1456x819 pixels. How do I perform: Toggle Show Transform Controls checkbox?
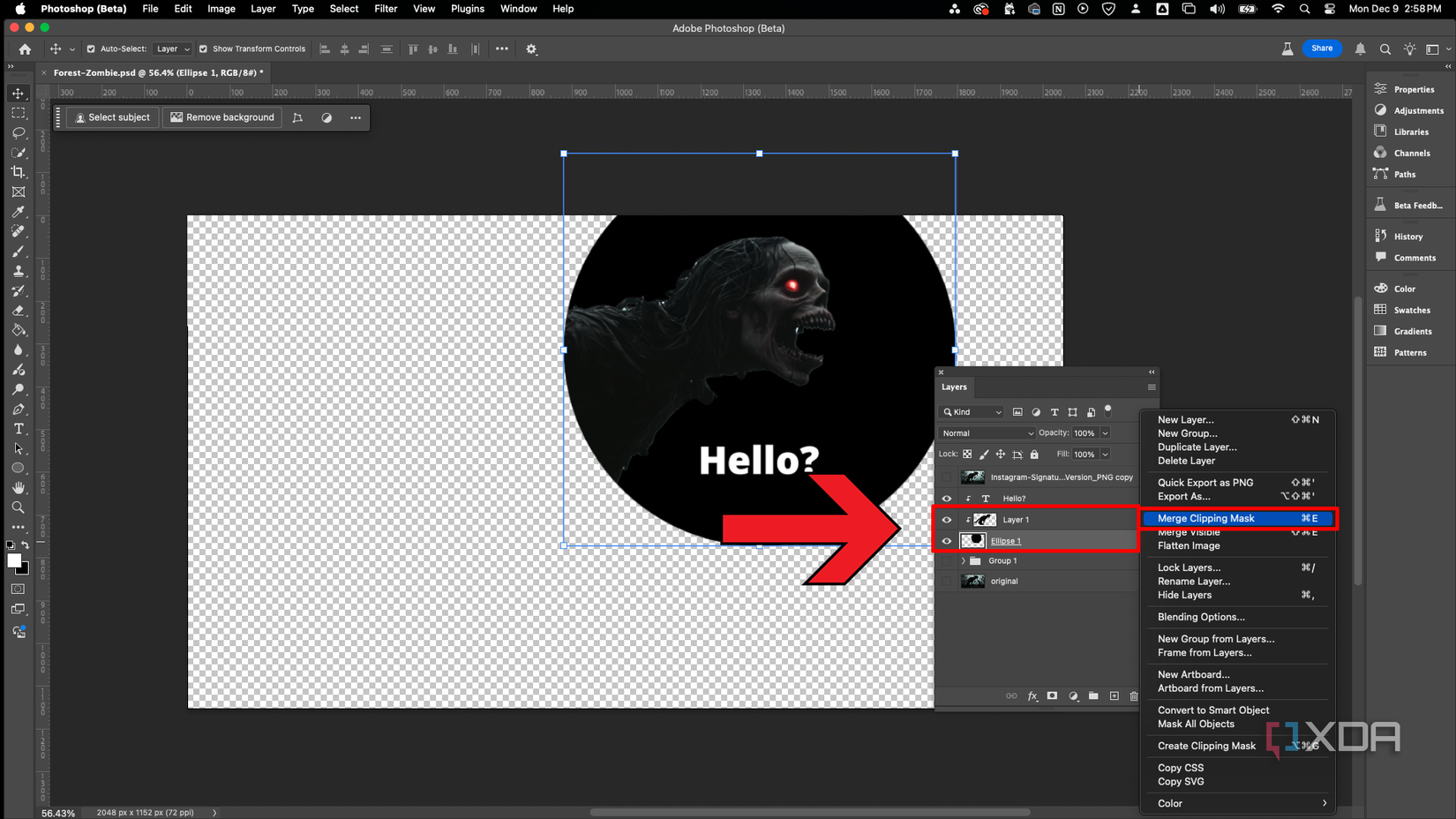203,49
